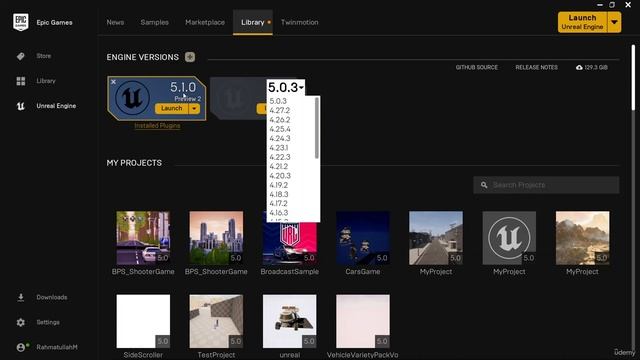The image size is (640, 360).
Task: Switch to the News tab
Action: click(x=115, y=22)
